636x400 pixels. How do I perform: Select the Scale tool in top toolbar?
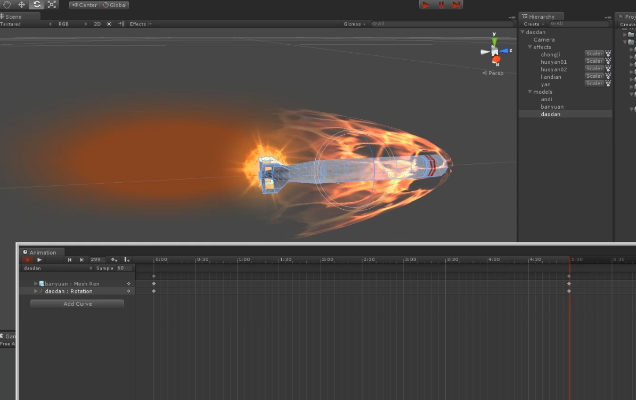52,4
